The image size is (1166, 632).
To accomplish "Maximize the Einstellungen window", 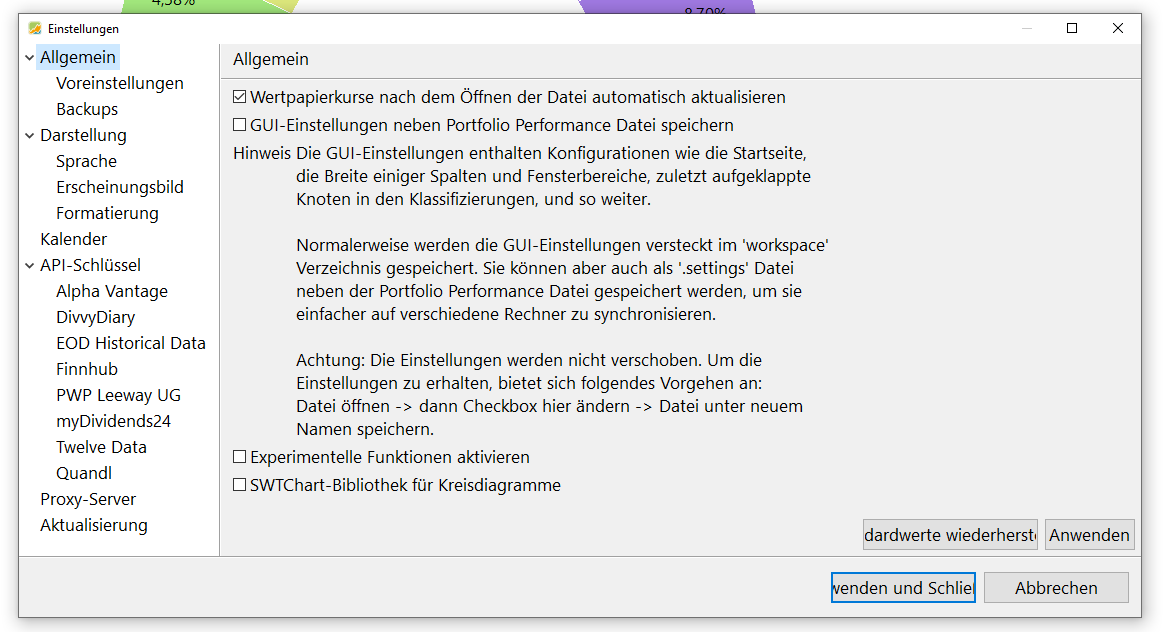I will (1072, 28).
